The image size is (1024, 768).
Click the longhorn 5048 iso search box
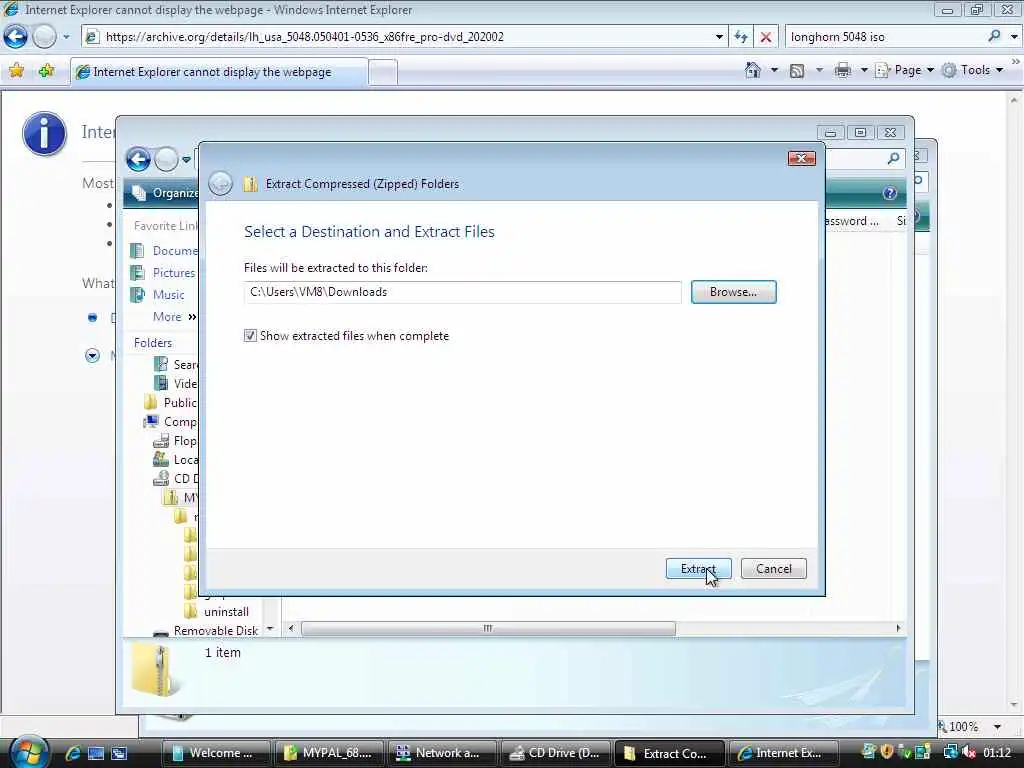click(x=885, y=37)
